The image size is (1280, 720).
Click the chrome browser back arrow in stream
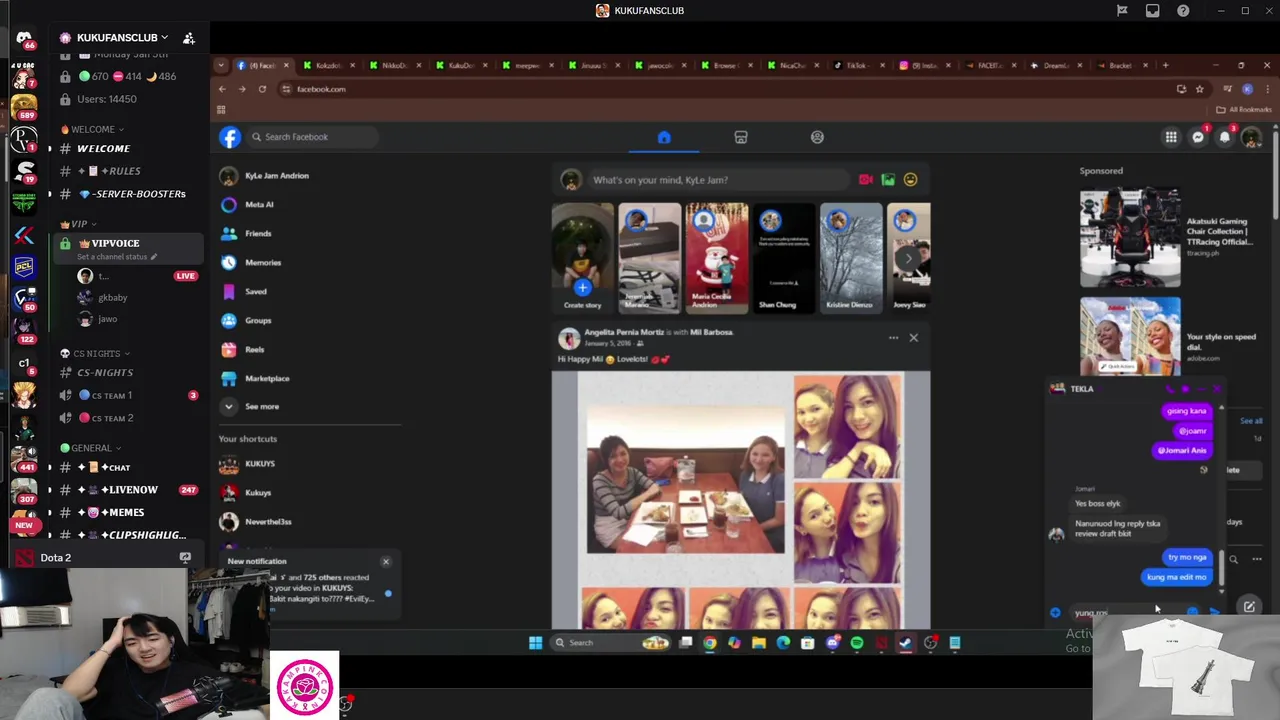222,89
